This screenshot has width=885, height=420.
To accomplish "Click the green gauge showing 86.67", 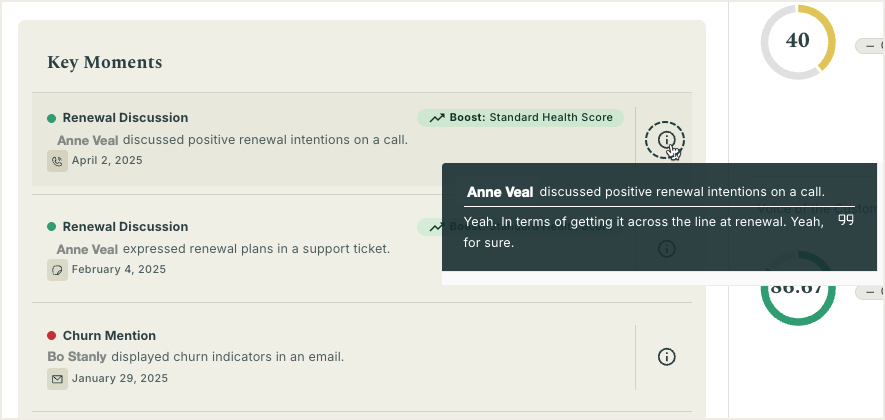I will 798,288.
